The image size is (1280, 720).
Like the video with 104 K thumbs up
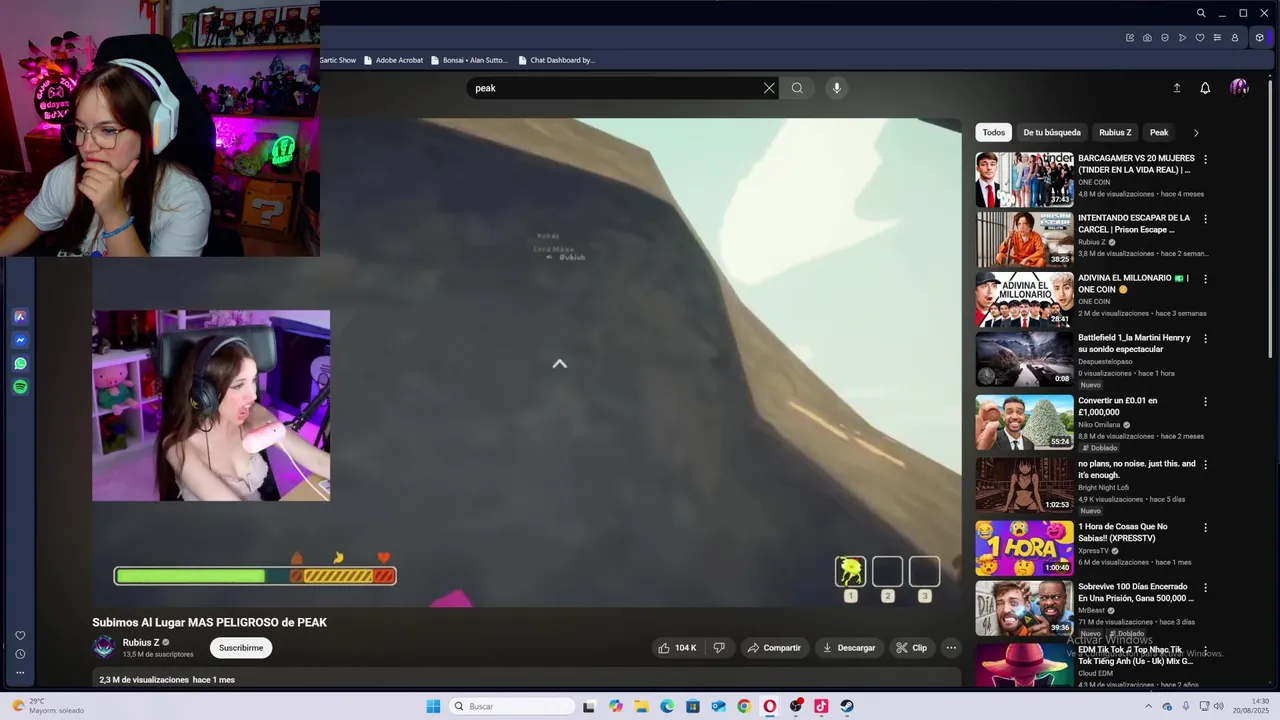677,648
